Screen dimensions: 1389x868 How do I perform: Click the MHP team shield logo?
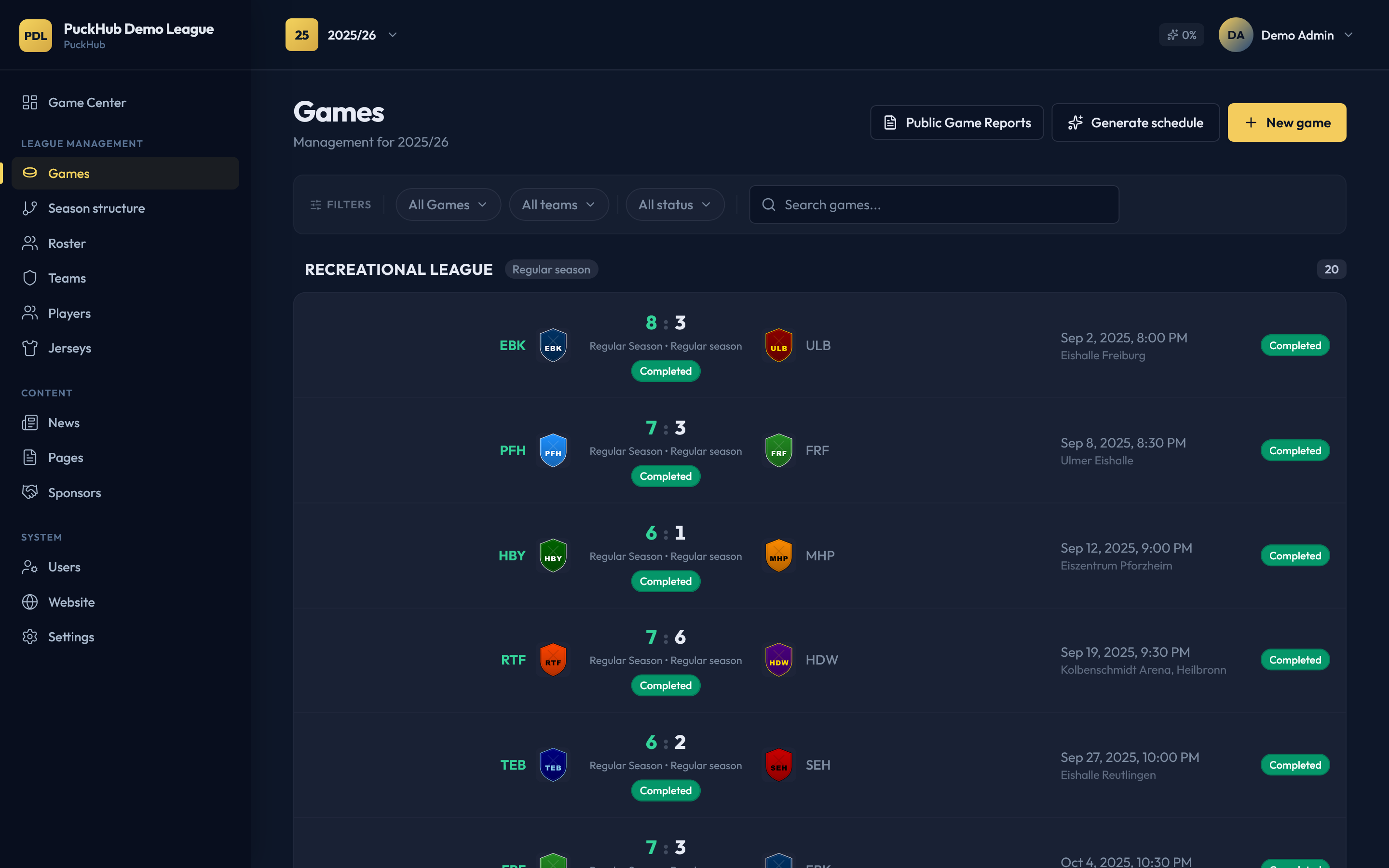(779, 555)
